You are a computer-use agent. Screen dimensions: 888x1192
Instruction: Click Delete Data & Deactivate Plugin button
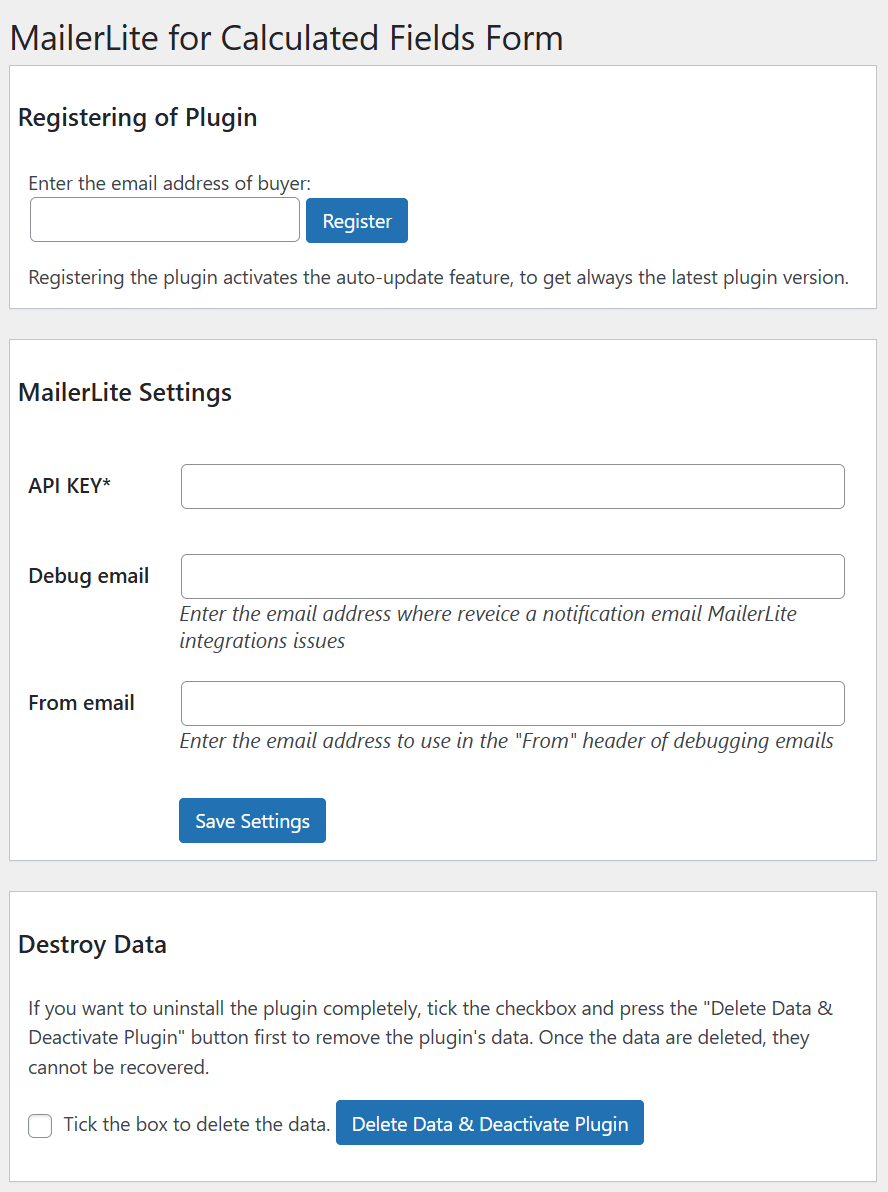[490, 1123]
